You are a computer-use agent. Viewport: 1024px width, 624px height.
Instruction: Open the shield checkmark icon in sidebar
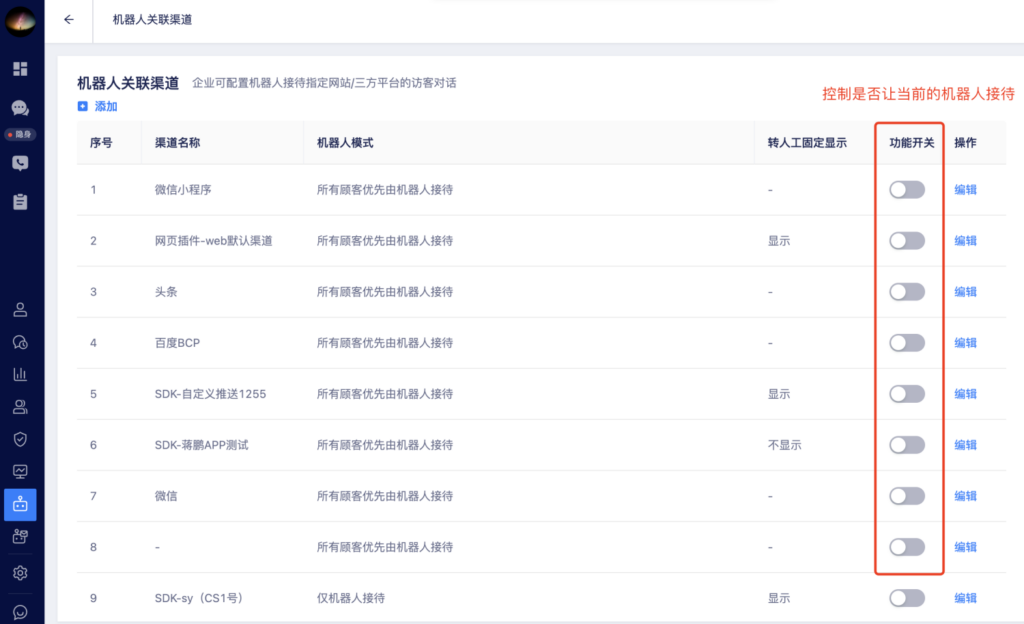20,439
